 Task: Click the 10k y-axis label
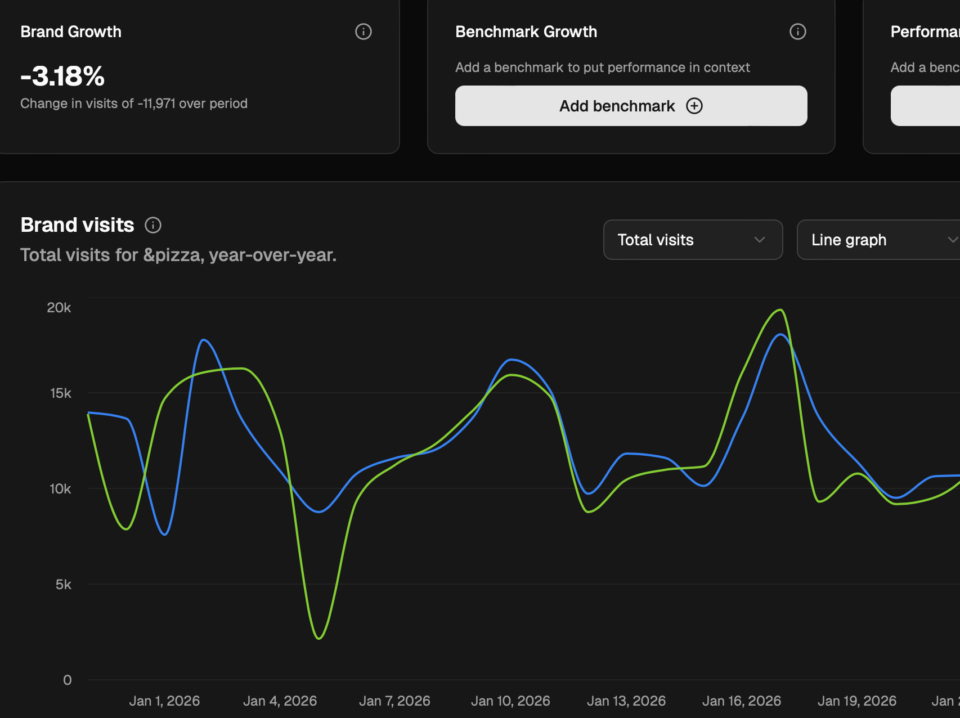[60, 489]
